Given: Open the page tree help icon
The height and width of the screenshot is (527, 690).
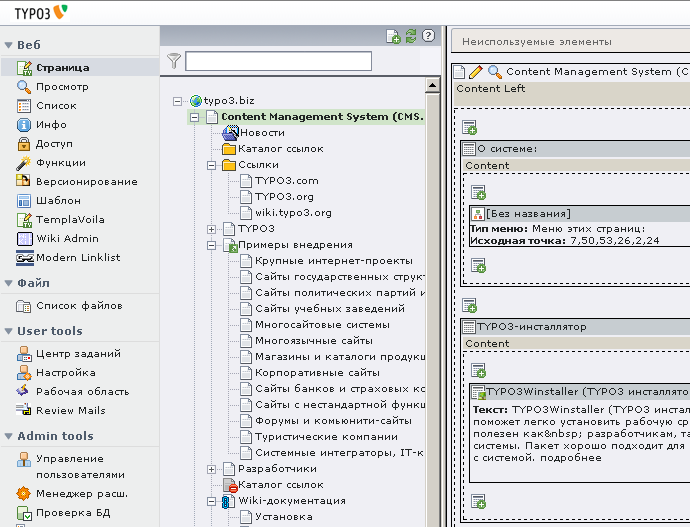Looking at the screenshot, I should coord(428,36).
